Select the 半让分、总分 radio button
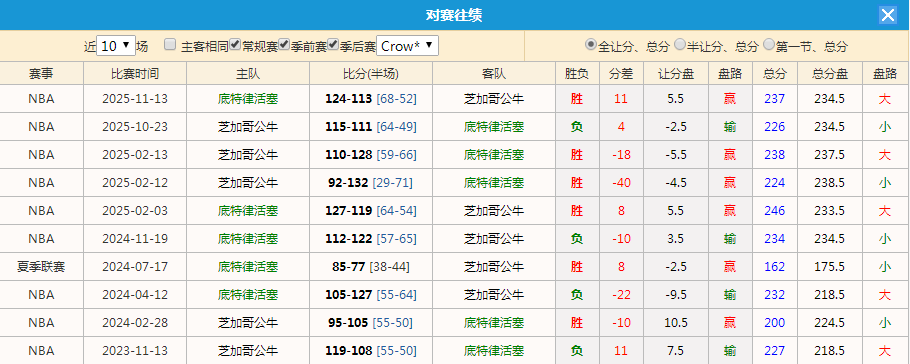 tap(680, 44)
